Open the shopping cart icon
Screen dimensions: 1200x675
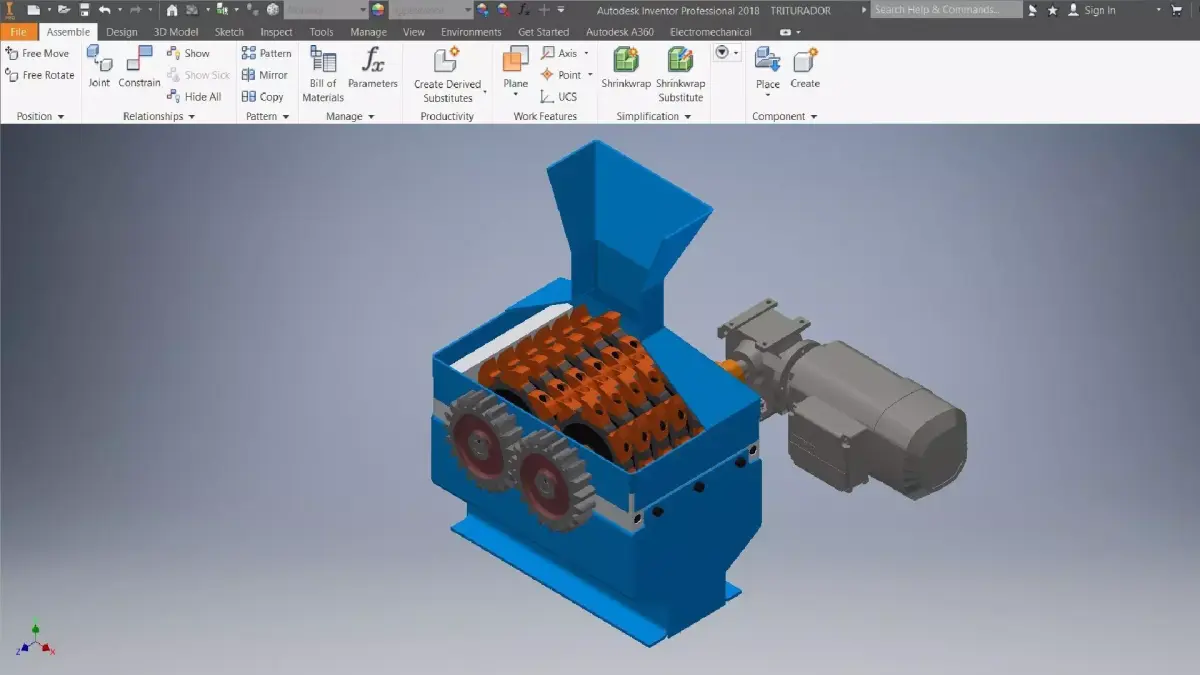(x=1178, y=10)
